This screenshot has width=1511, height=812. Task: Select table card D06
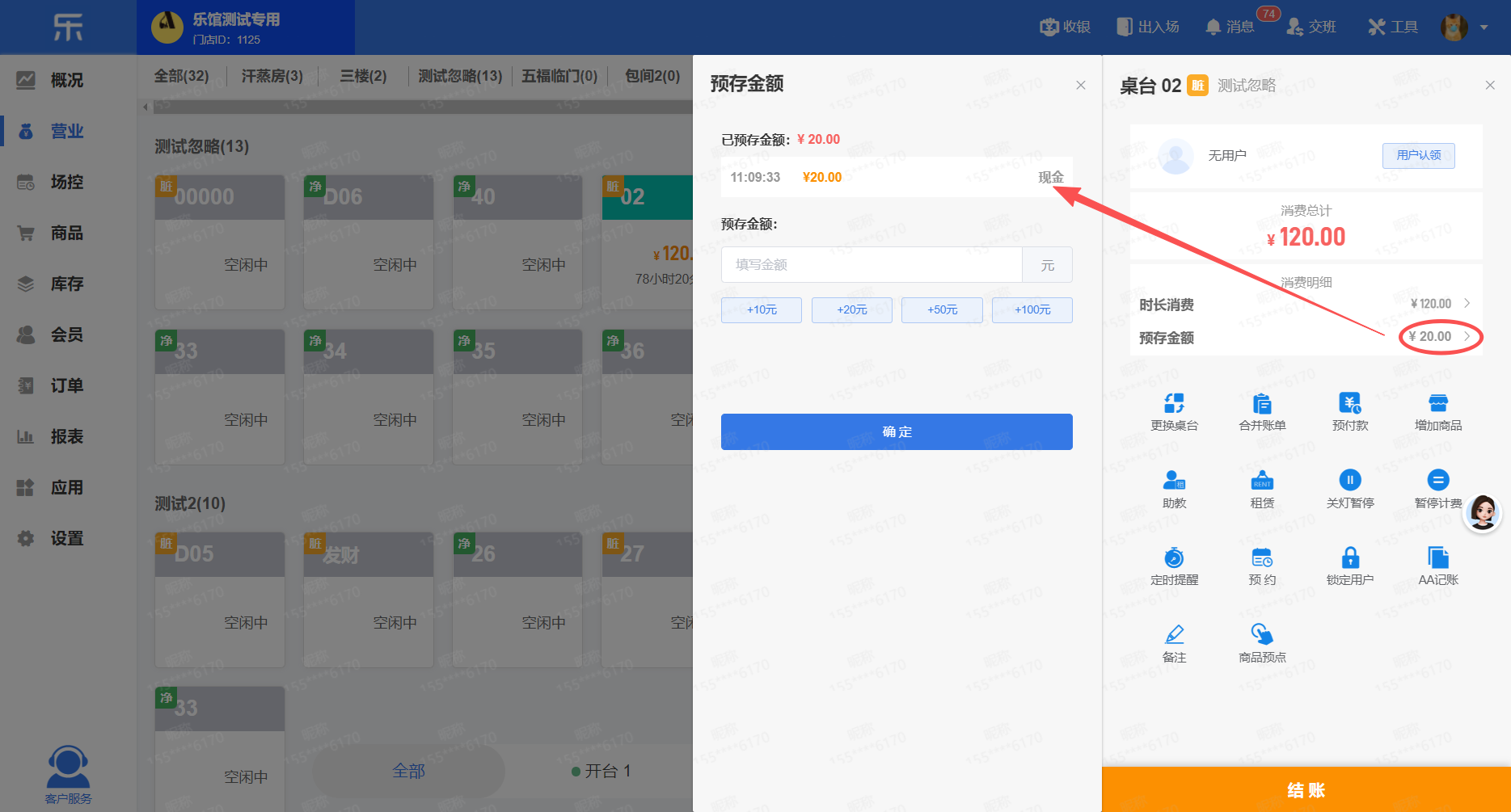[x=369, y=242]
